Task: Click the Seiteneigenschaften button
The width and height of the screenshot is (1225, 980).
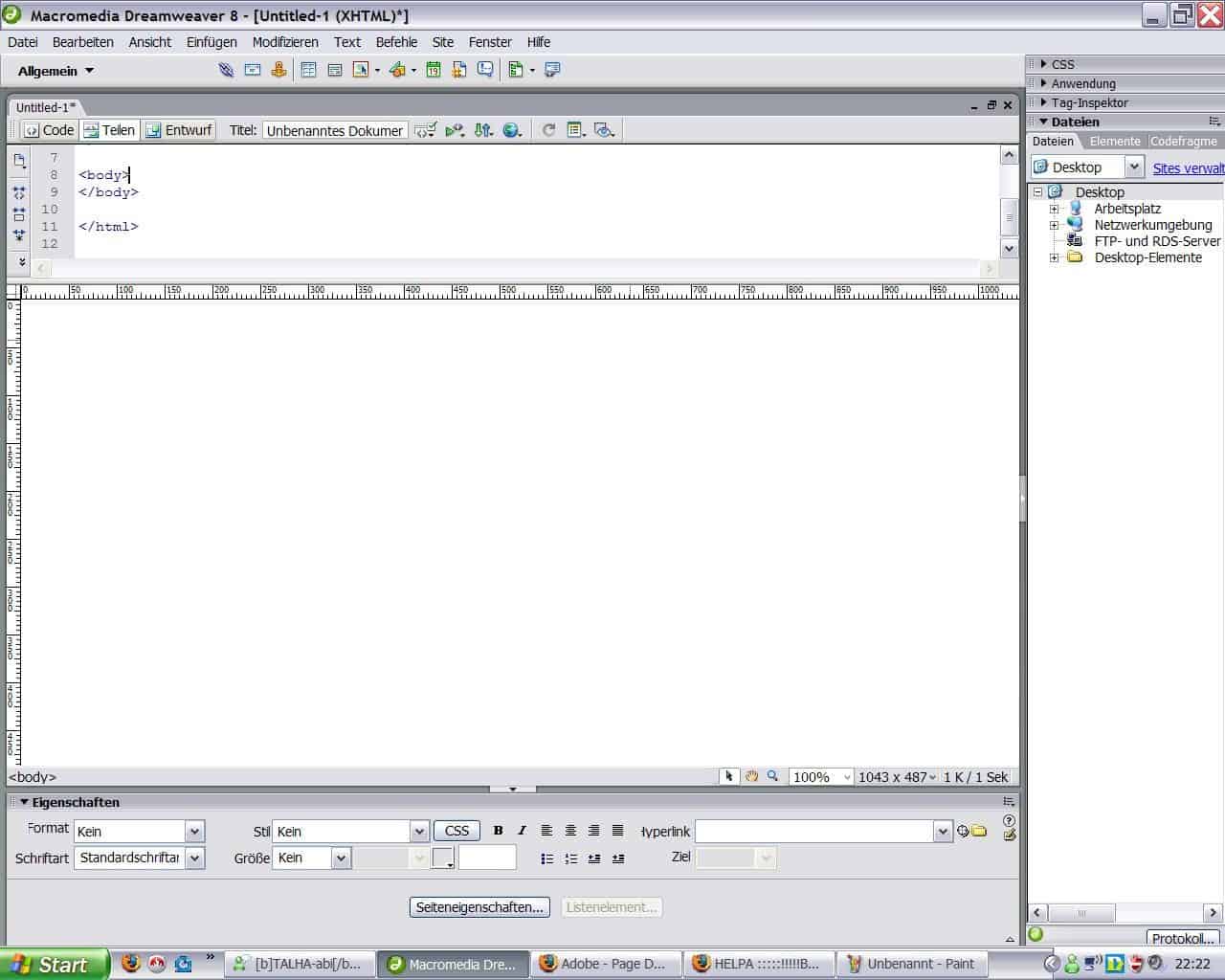Action: tap(479, 907)
